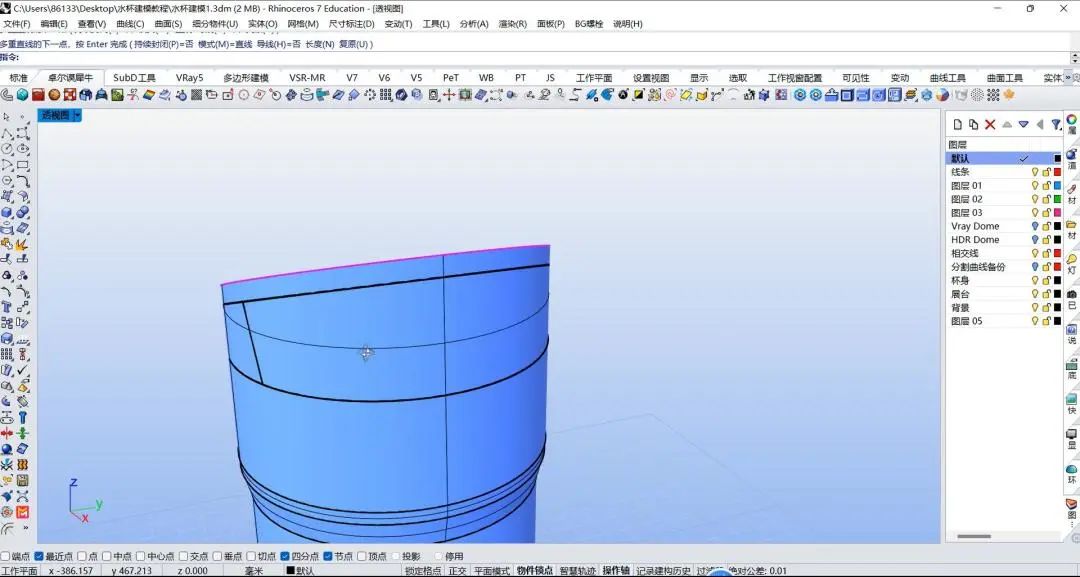Expand the toolbar tabs overflow chevron
The image size is (1080, 577).
pyautogui.click(x=1069, y=78)
